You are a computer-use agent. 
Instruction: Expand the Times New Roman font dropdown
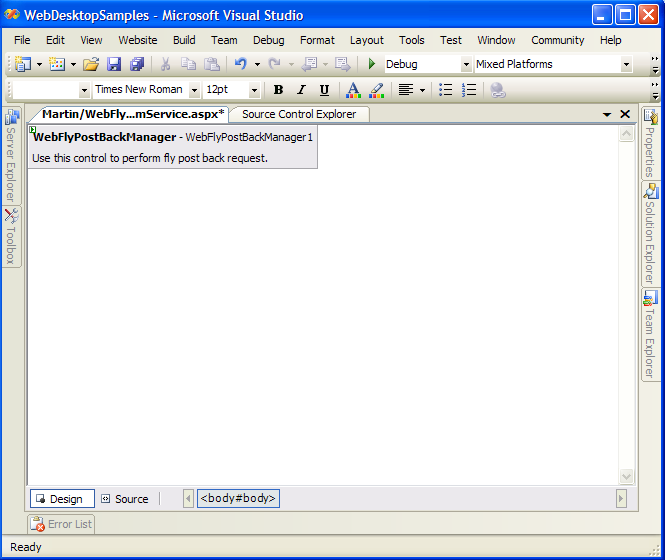coord(192,90)
